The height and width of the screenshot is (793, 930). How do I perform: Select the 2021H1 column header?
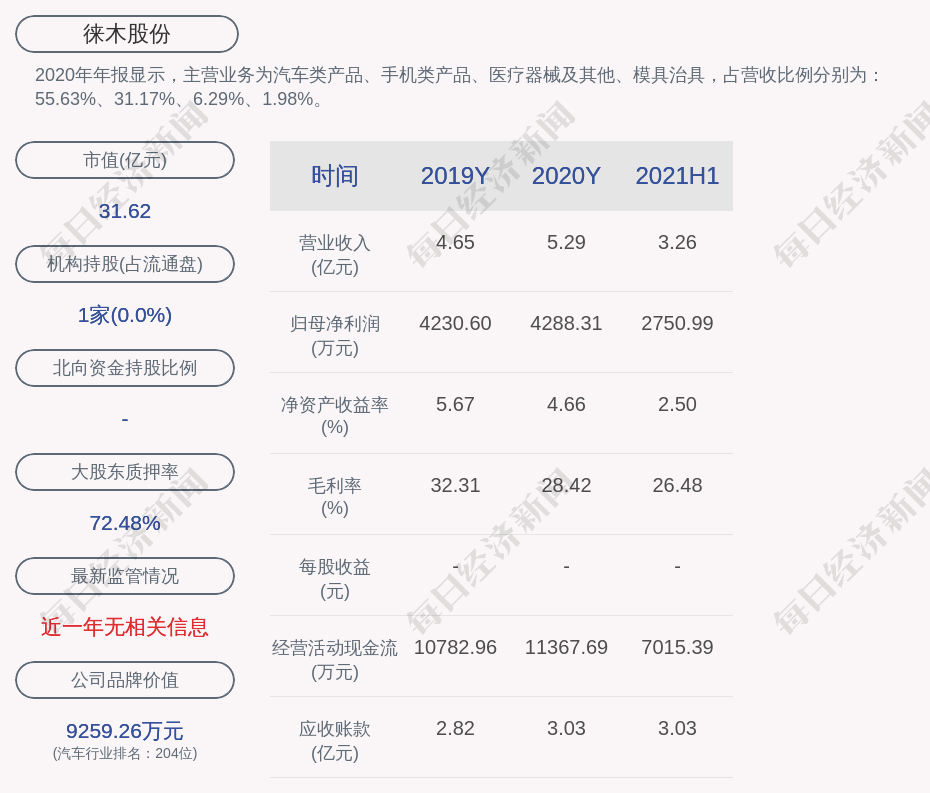[677, 176]
